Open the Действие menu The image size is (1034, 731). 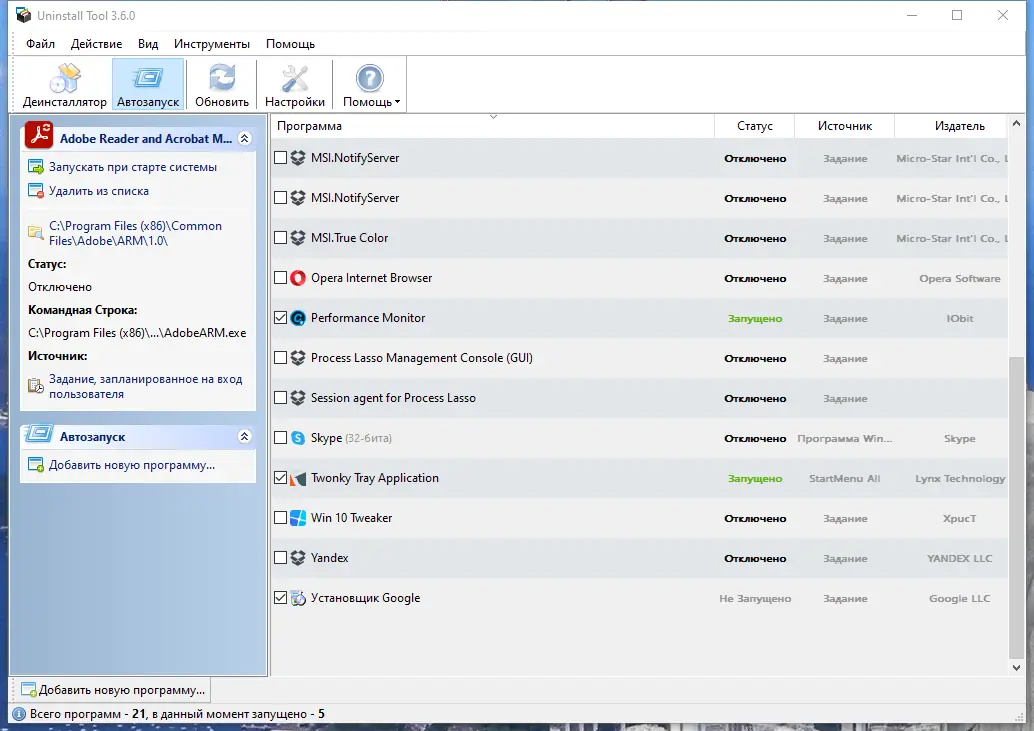click(x=96, y=44)
